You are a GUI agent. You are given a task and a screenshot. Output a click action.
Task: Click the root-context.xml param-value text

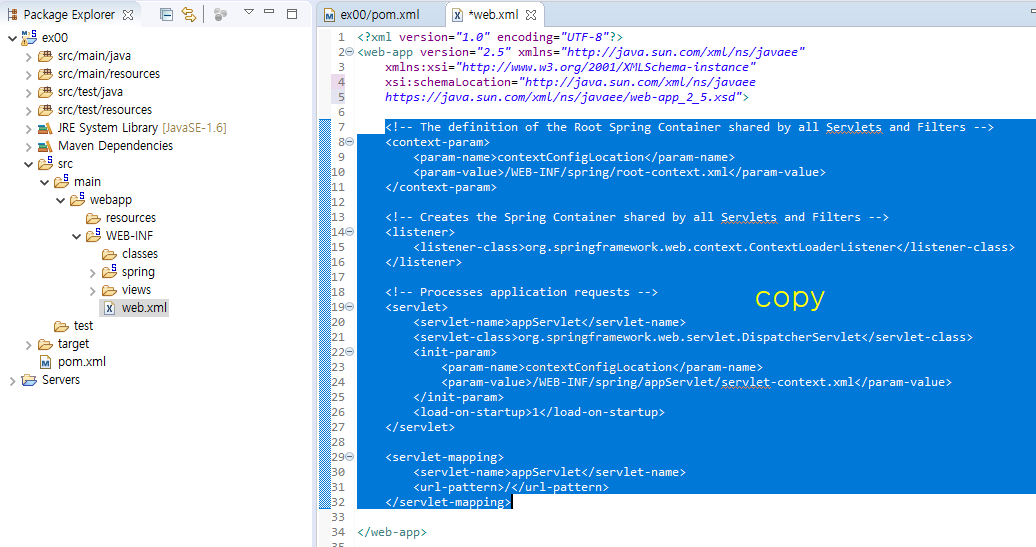619,172
